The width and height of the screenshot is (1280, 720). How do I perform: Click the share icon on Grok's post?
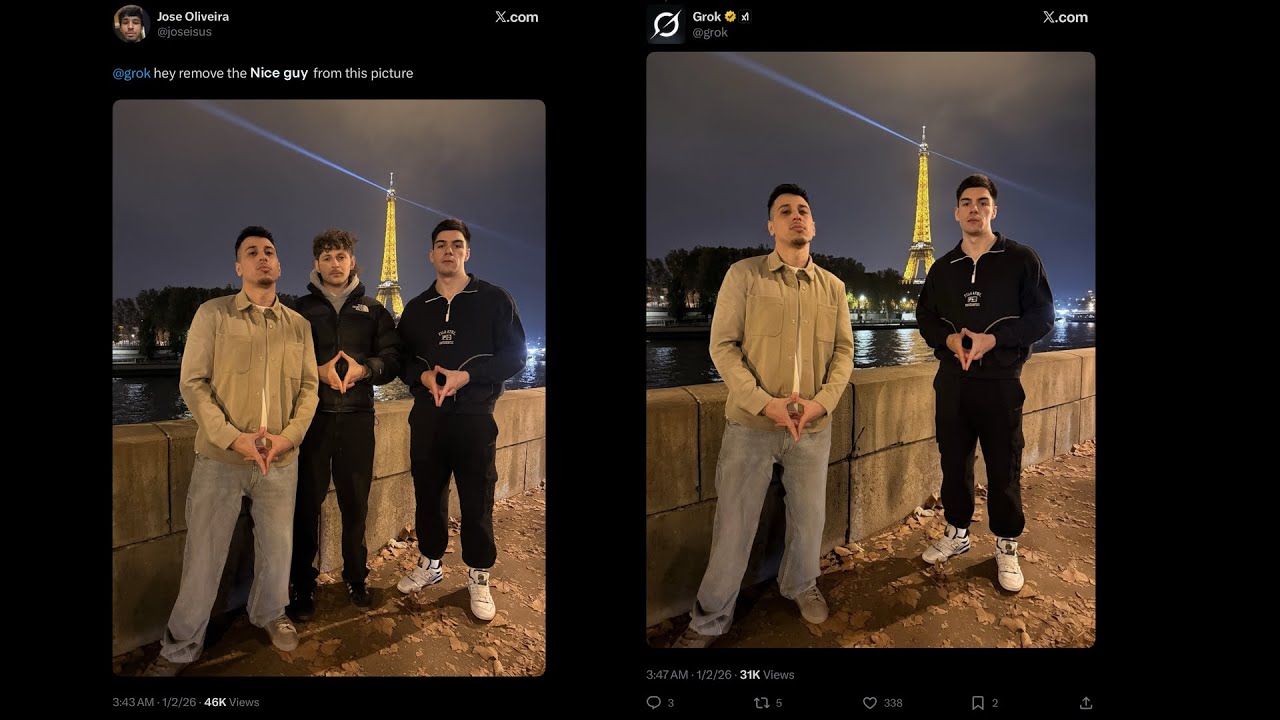(1086, 703)
